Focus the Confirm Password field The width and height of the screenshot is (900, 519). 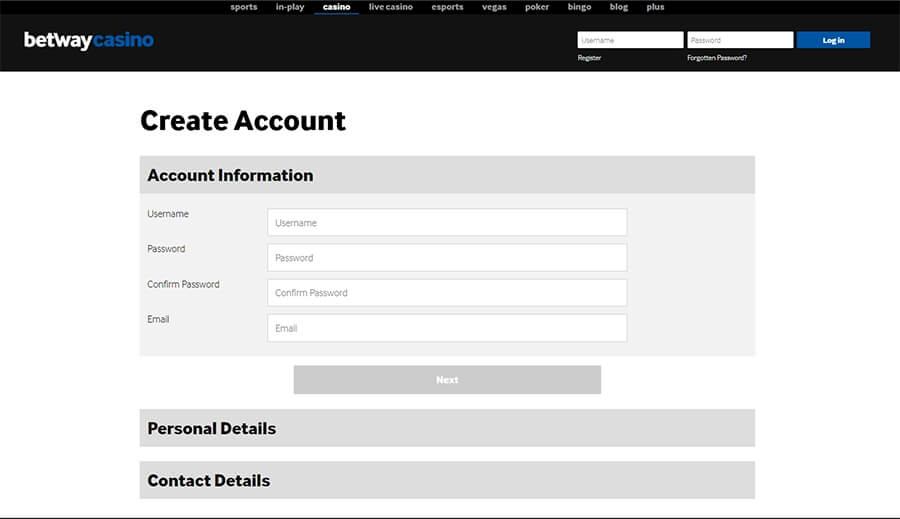click(447, 293)
